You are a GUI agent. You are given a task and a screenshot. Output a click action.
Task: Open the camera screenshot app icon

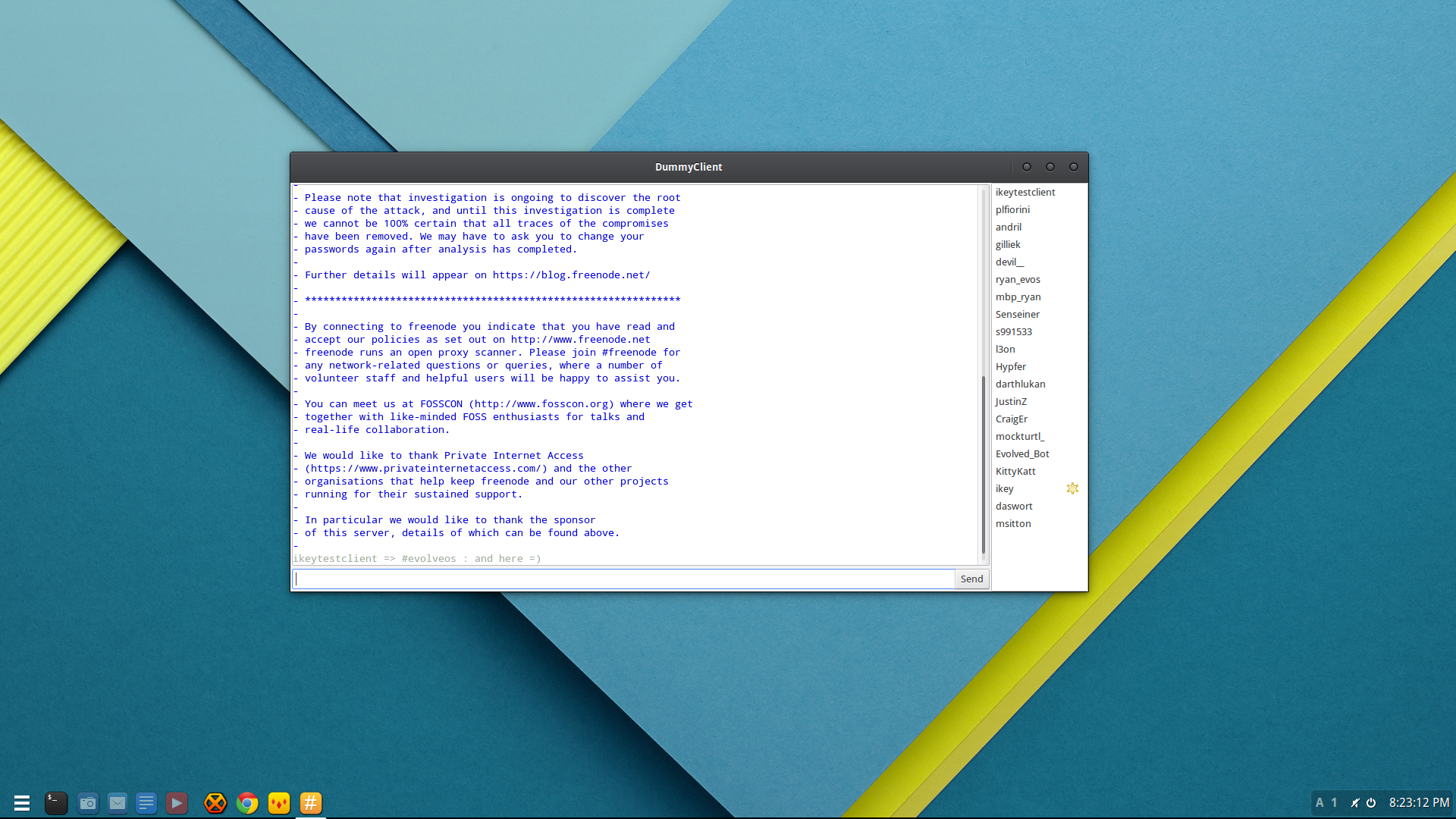click(x=88, y=803)
